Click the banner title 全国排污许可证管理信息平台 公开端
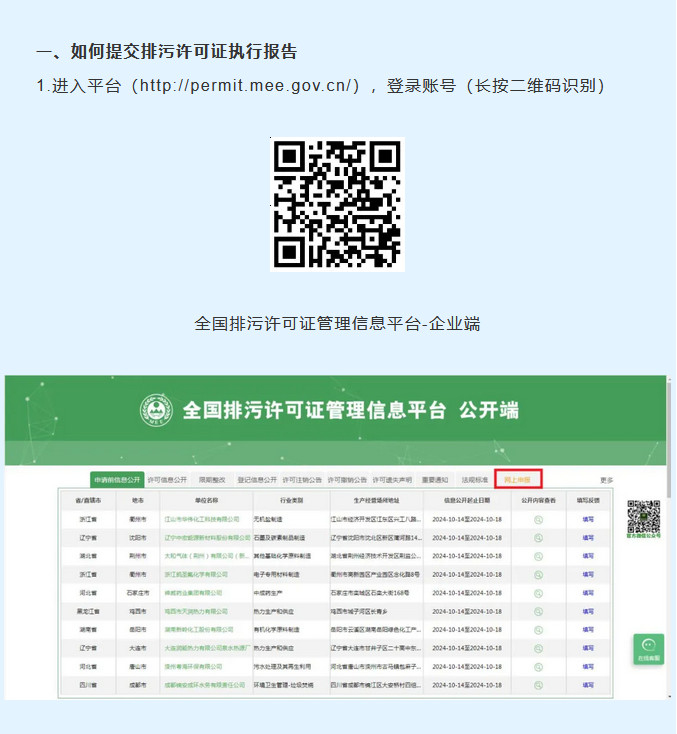 (351, 410)
